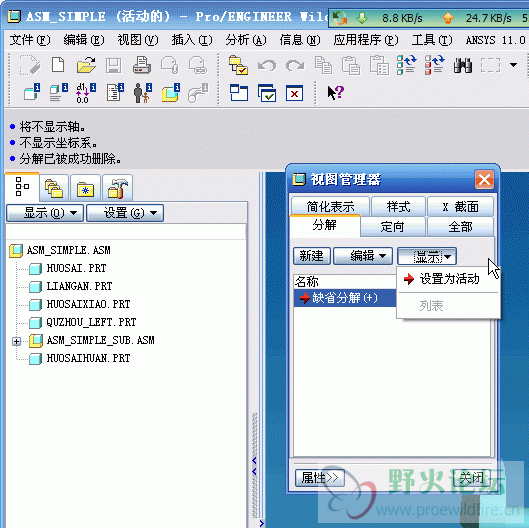This screenshot has width=529, height=528.
Task: Click the model info cube icon
Action: 32,92
